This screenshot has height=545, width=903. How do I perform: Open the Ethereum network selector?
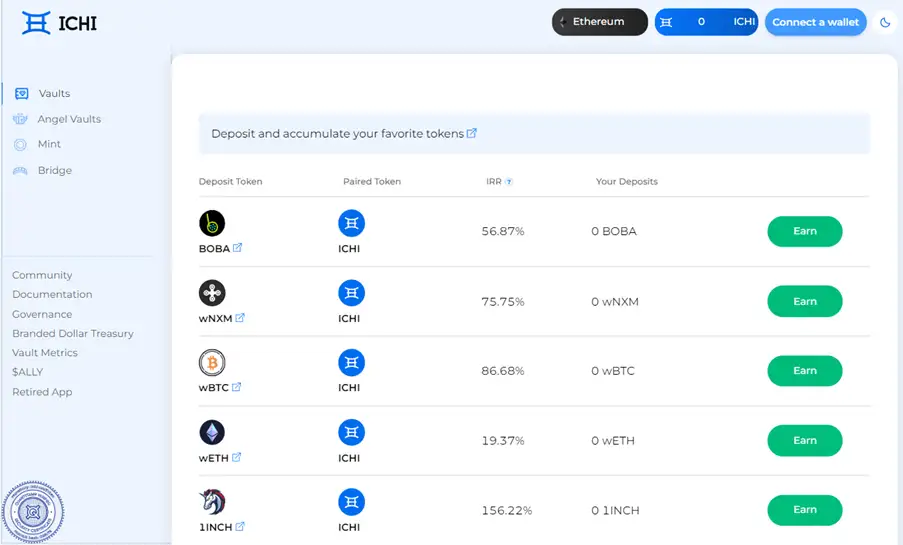point(599,22)
